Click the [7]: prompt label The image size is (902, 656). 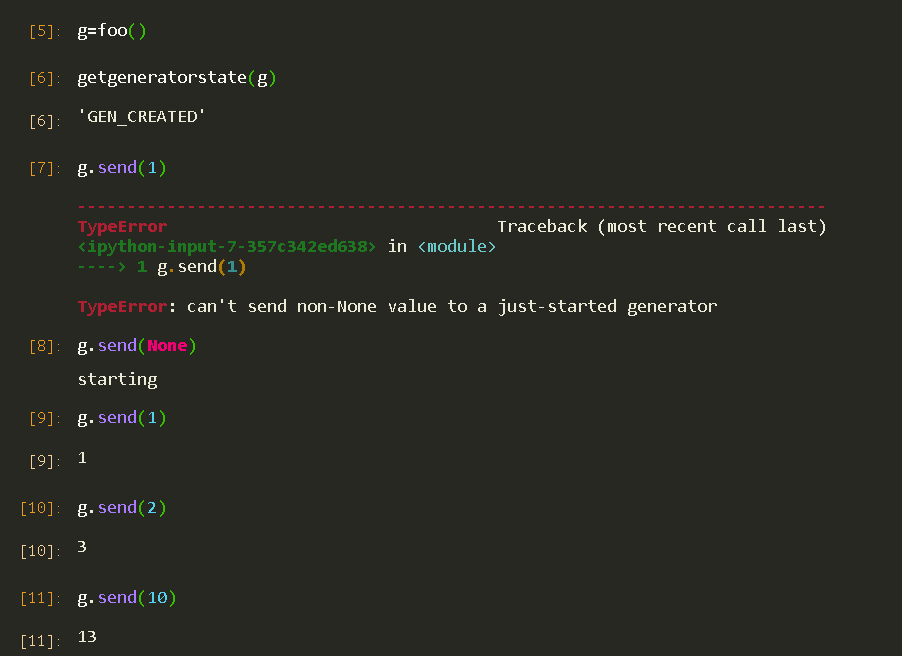(44, 169)
